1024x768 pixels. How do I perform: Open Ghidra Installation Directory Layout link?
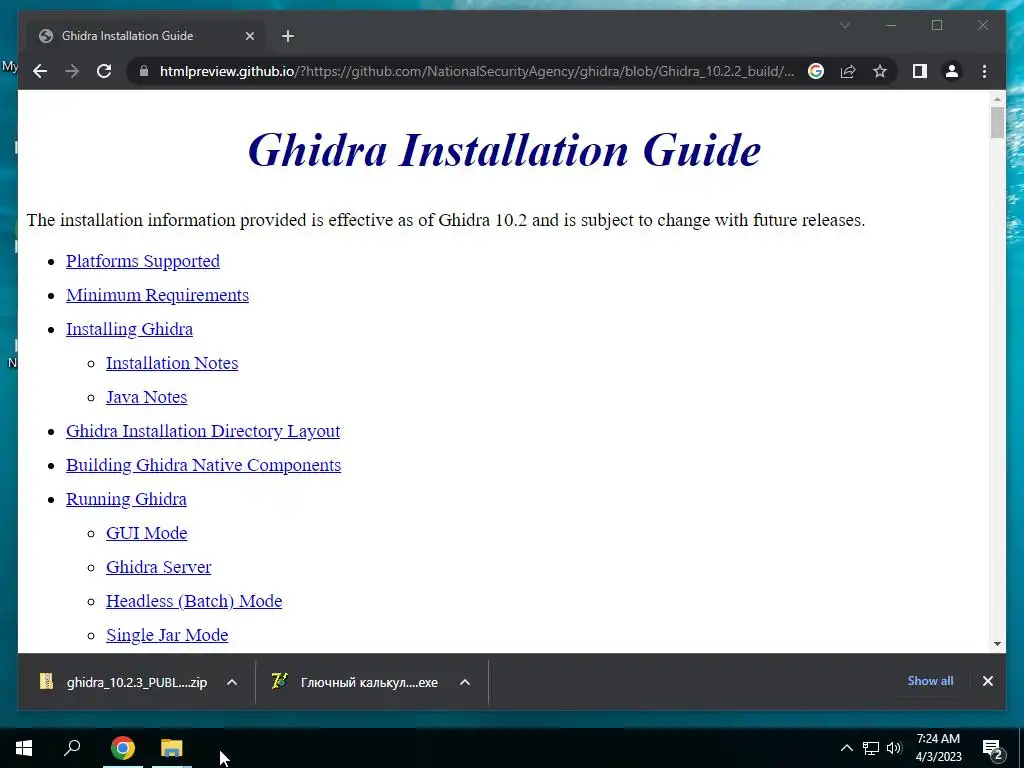click(x=203, y=431)
